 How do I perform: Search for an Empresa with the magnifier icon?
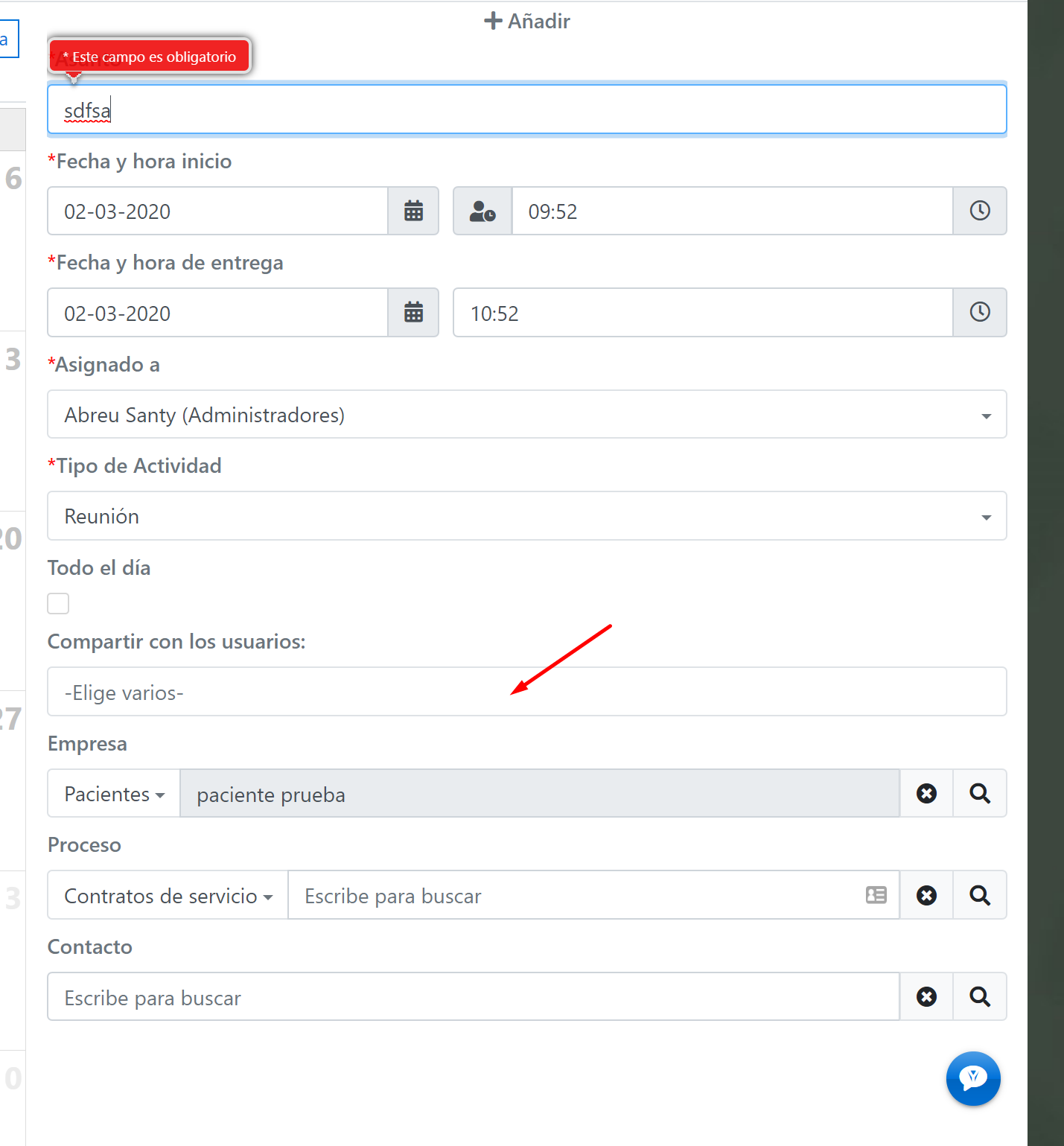pyautogui.click(x=979, y=793)
